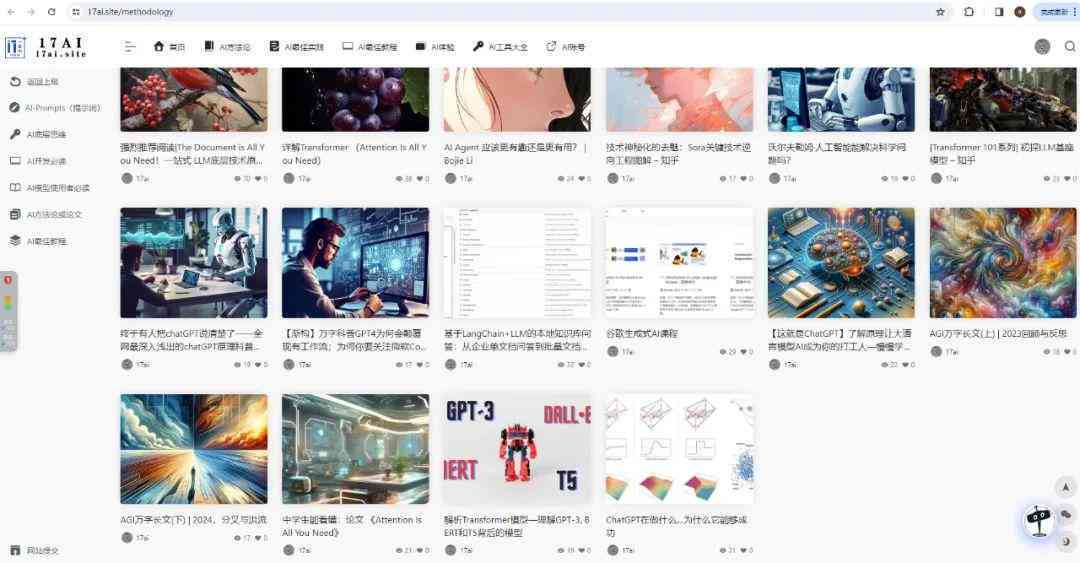Select AI方法论级论文 in the sidebar
This screenshot has width=1080, height=563.
[x=45, y=214]
